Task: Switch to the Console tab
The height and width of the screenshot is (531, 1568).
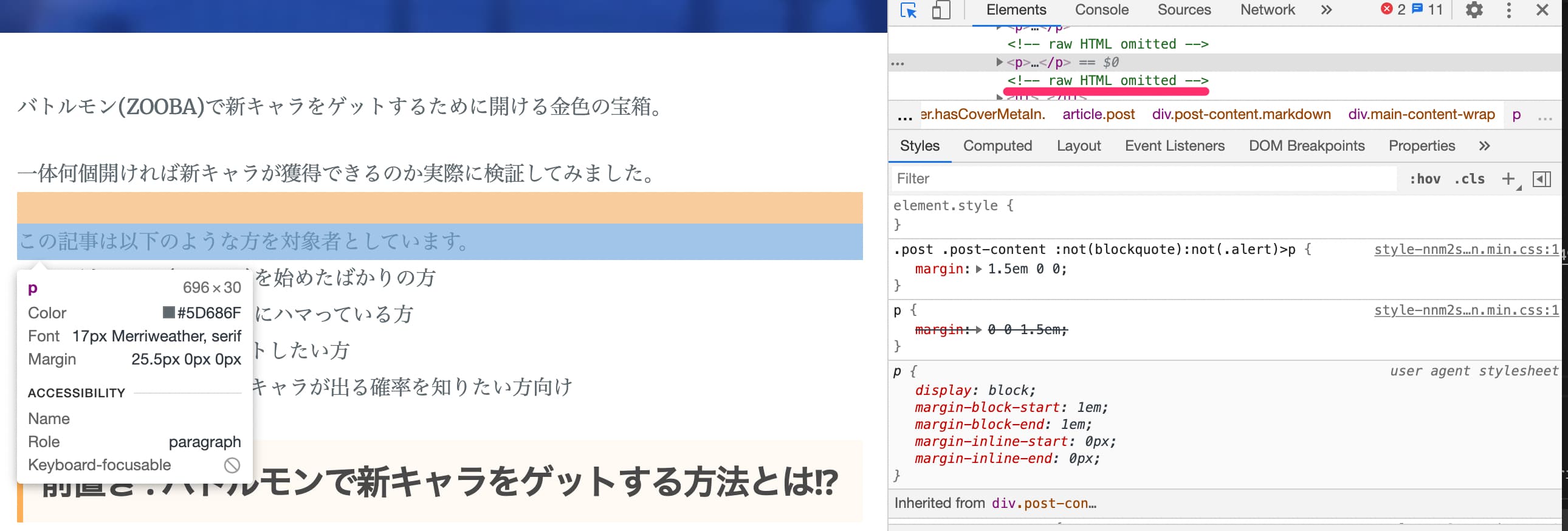Action: point(1102,10)
